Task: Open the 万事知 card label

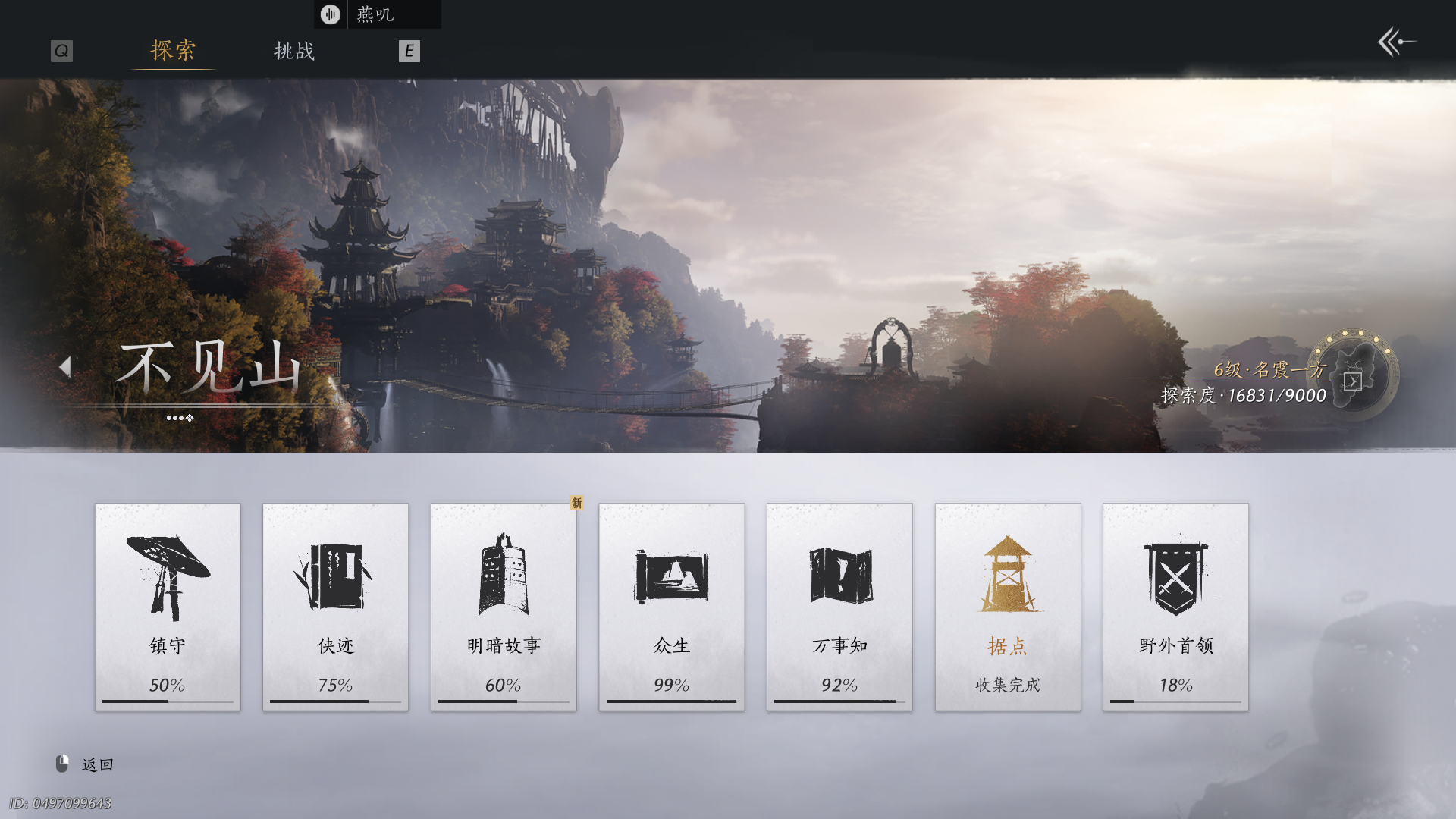Action: click(x=840, y=645)
